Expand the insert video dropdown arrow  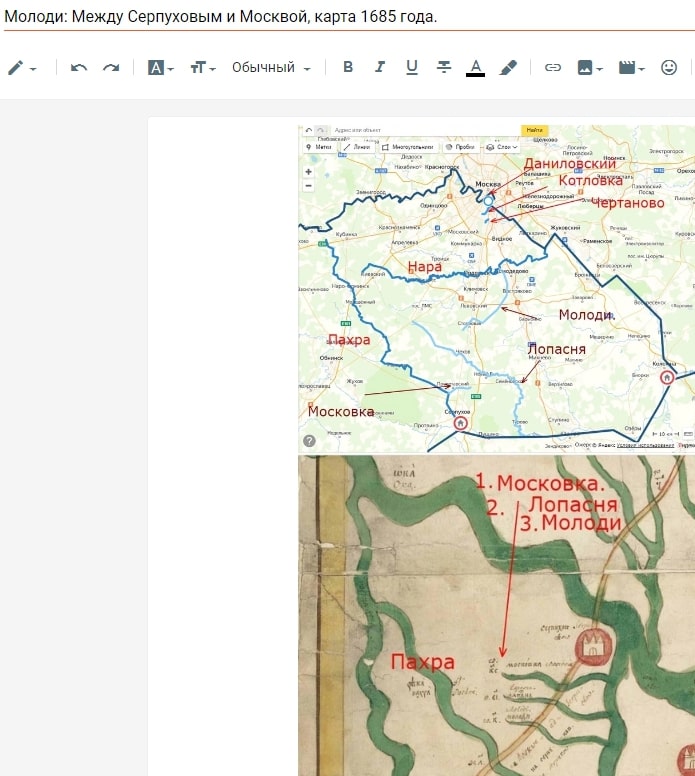[x=642, y=69]
